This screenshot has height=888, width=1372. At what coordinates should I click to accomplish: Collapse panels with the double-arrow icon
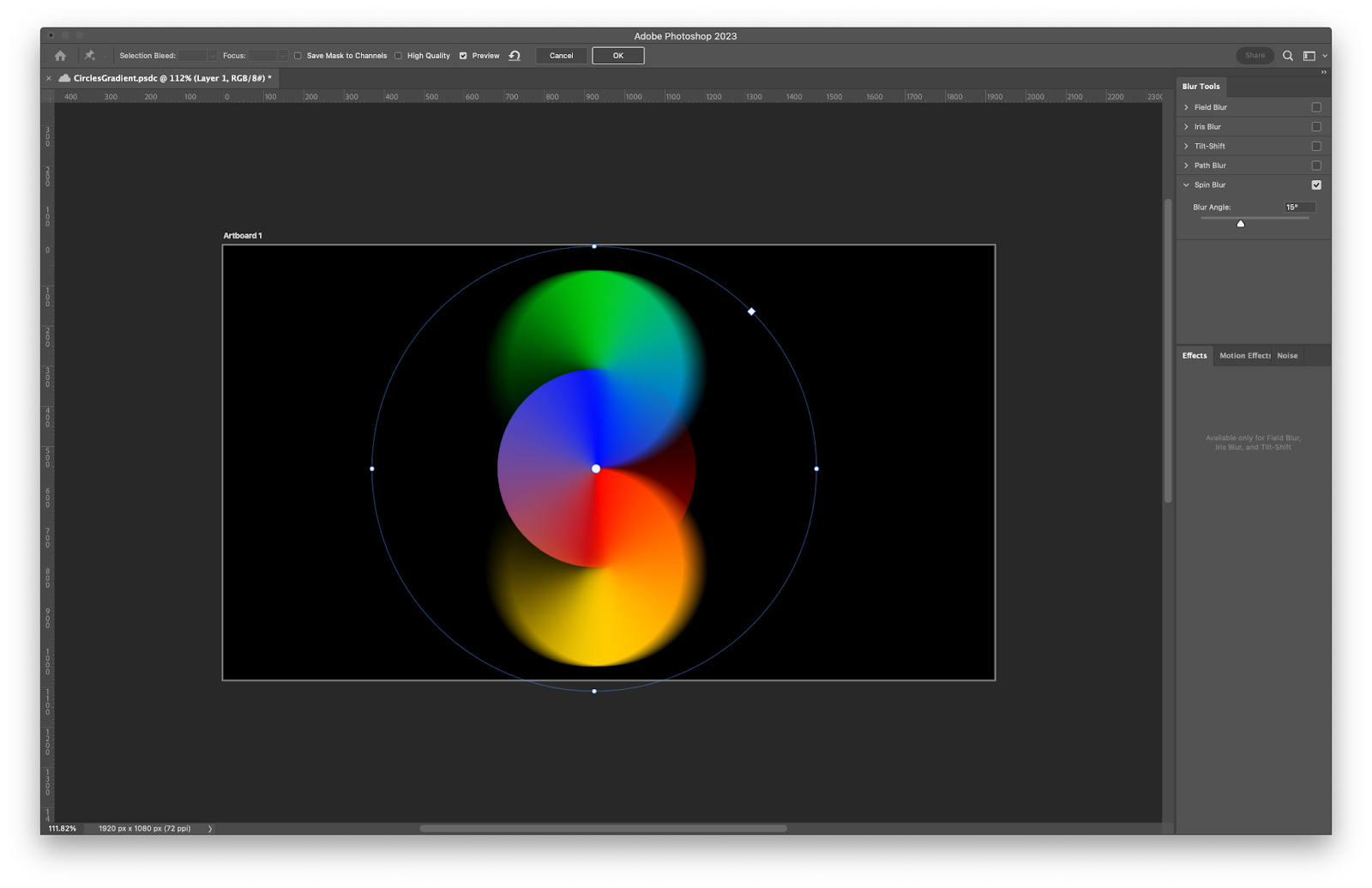point(1323,72)
